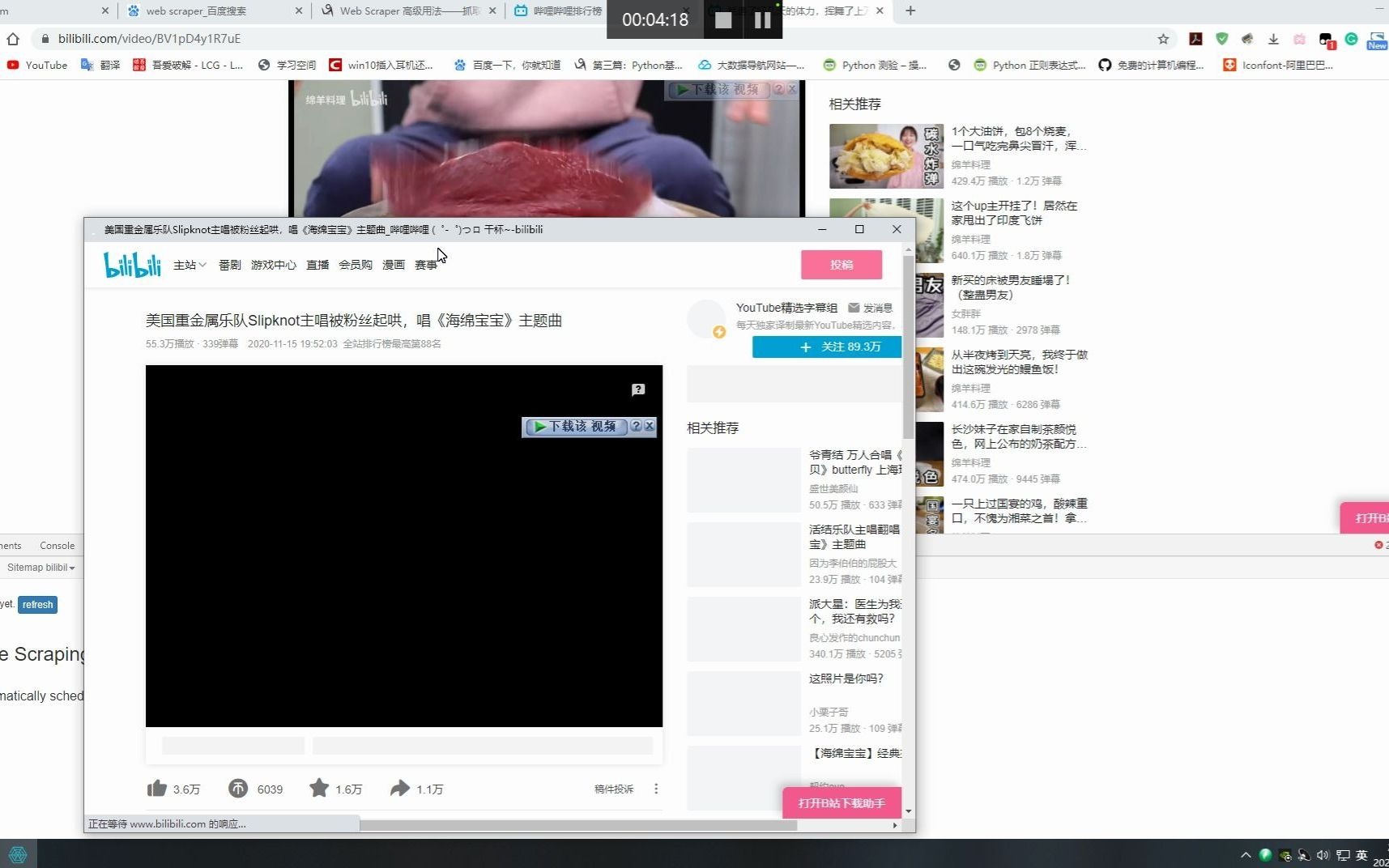This screenshot has width=1389, height=868.
Task: Open YouTube bookmark
Action: click(x=37, y=65)
